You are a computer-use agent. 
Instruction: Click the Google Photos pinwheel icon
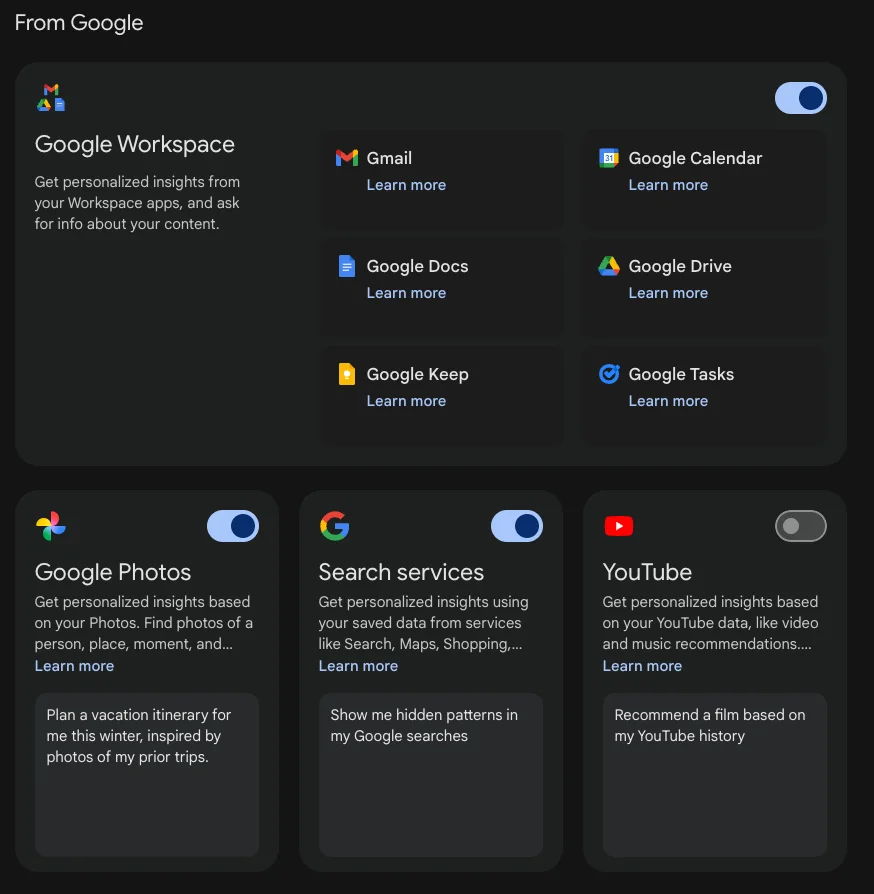pyautogui.click(x=51, y=526)
